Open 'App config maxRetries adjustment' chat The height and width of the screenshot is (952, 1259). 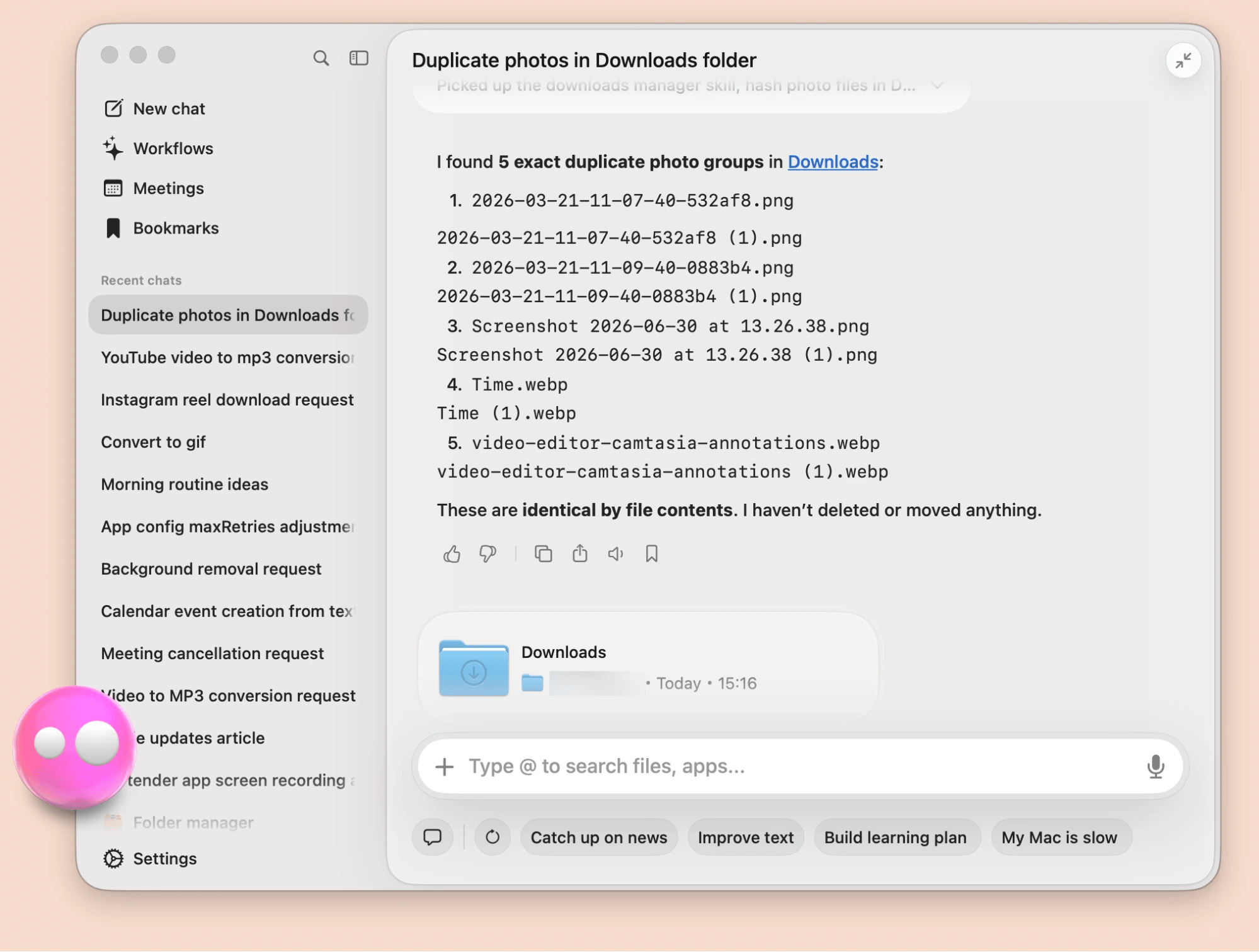(228, 526)
